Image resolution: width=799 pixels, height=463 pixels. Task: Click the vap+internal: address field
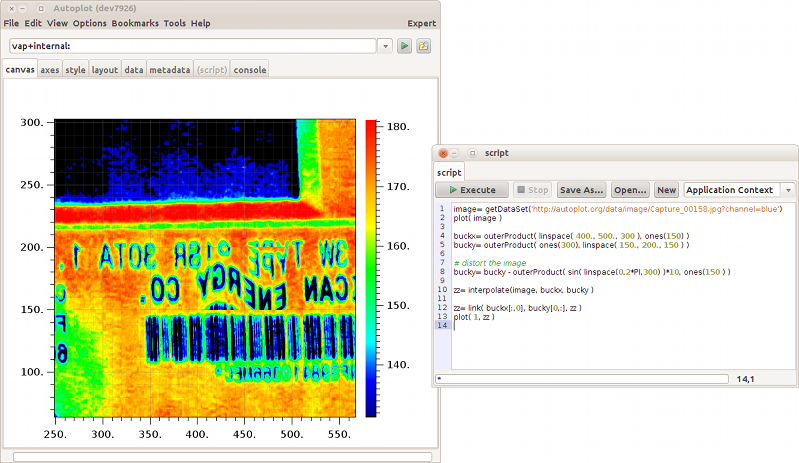point(193,46)
